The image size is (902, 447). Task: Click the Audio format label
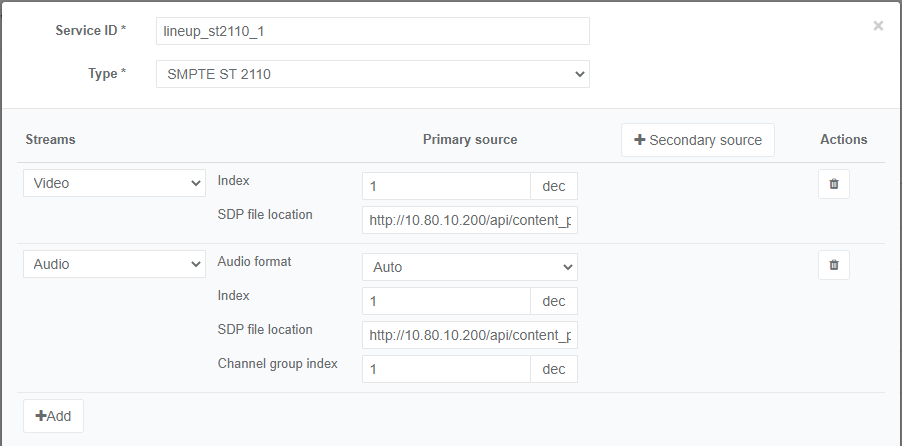click(x=257, y=262)
